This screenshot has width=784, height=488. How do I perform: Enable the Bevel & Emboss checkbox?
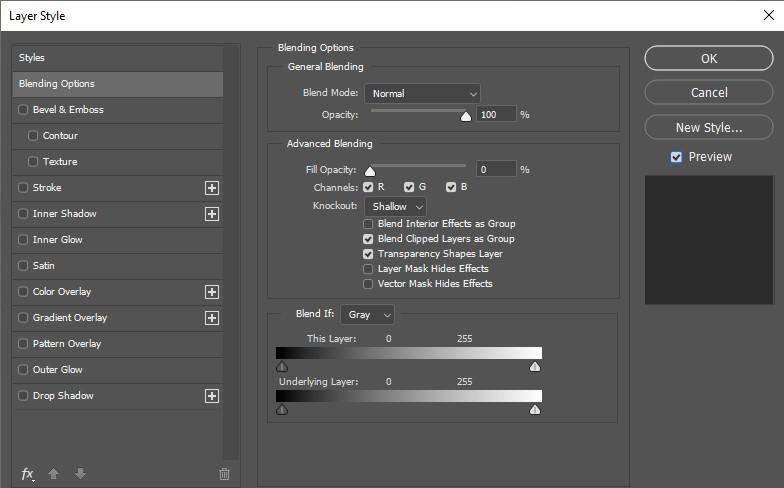coord(23,110)
